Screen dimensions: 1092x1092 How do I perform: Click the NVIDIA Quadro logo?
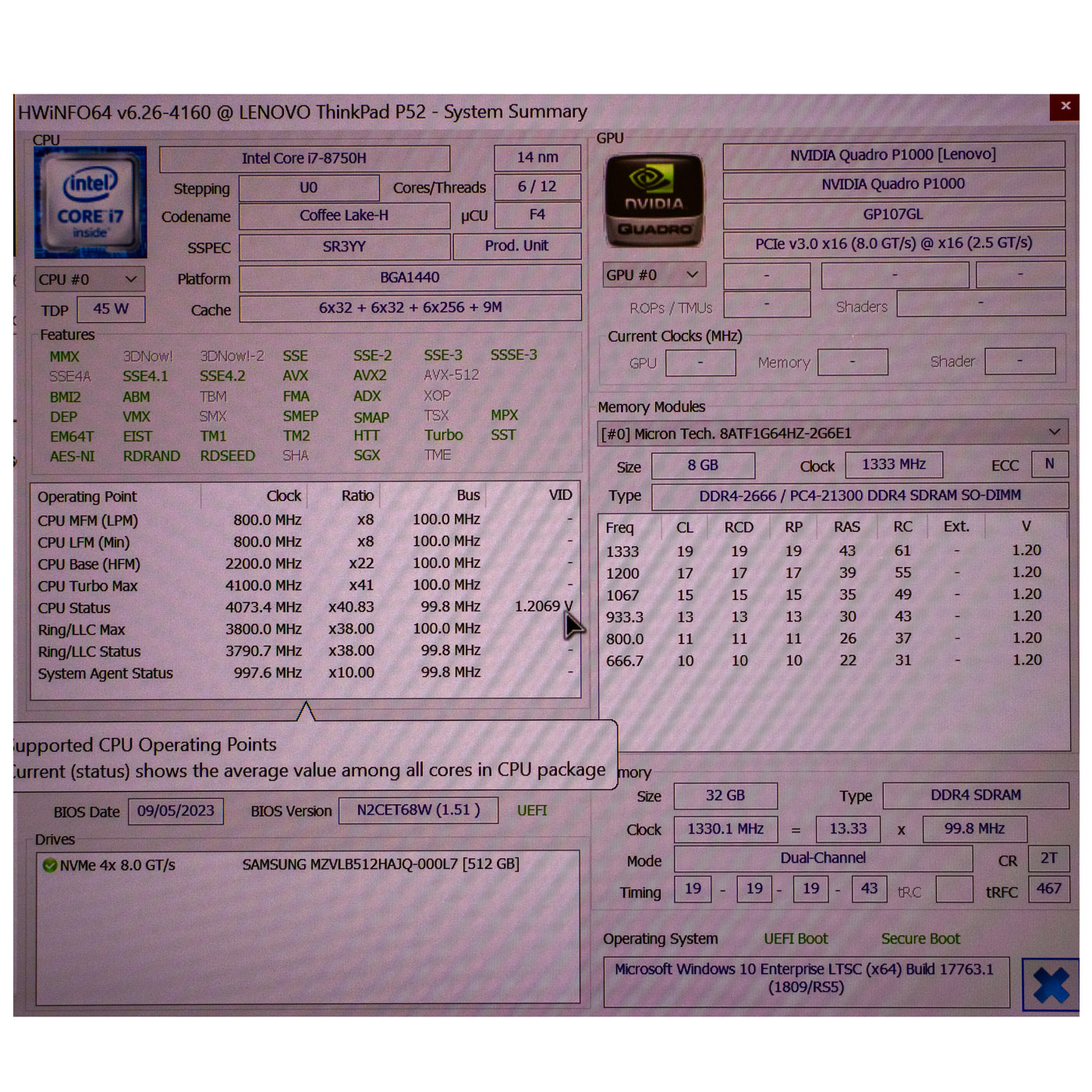coord(654,200)
